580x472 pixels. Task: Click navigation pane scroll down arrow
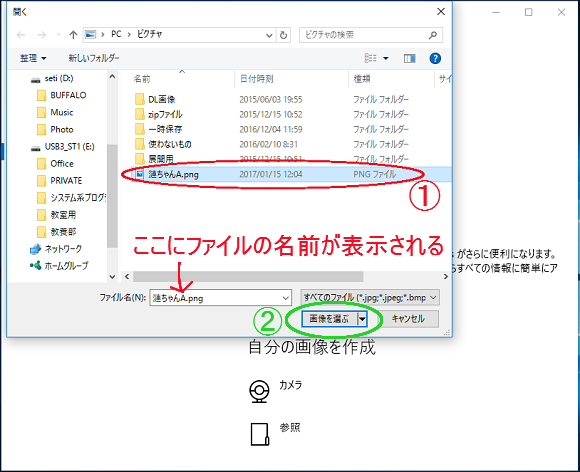(112, 277)
